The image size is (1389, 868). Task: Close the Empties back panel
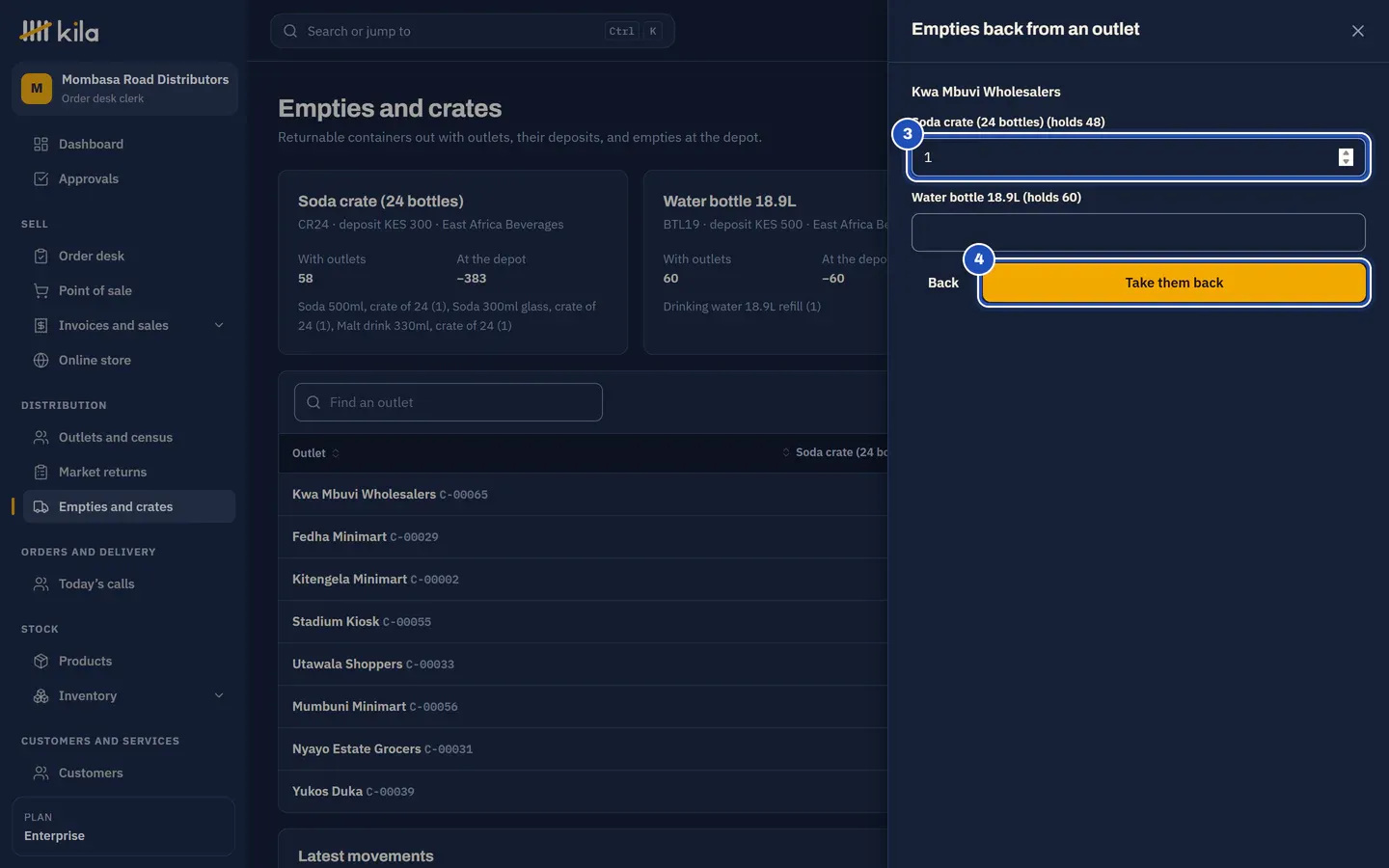pos(1357,31)
